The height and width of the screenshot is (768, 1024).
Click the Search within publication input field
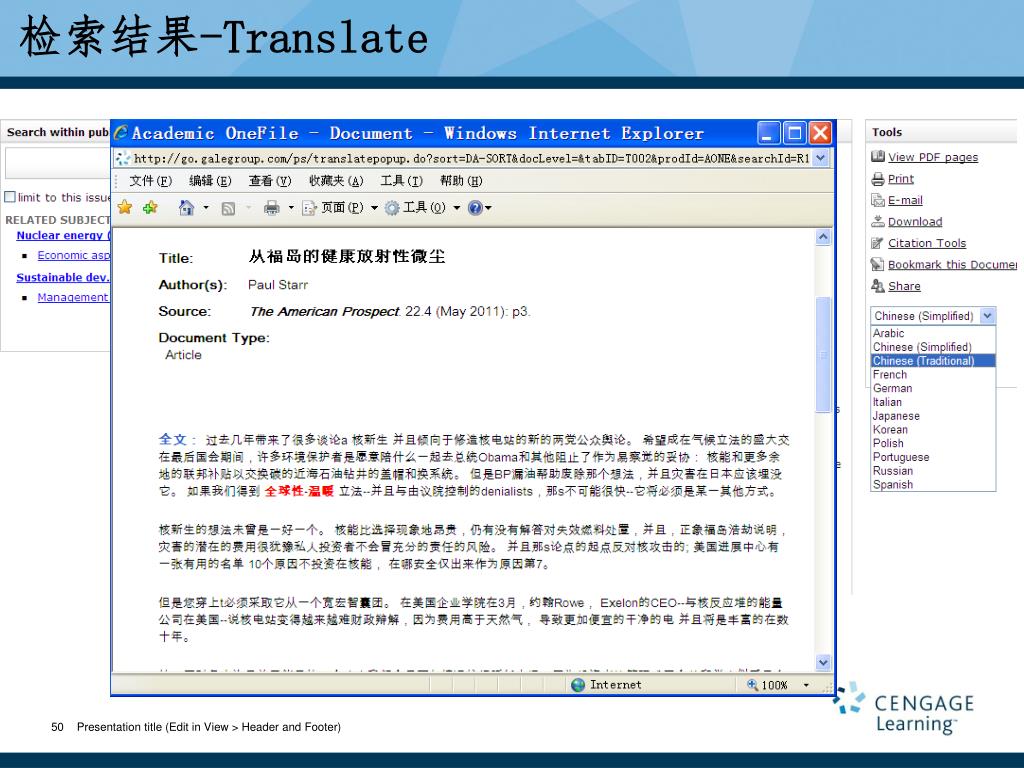point(57,163)
